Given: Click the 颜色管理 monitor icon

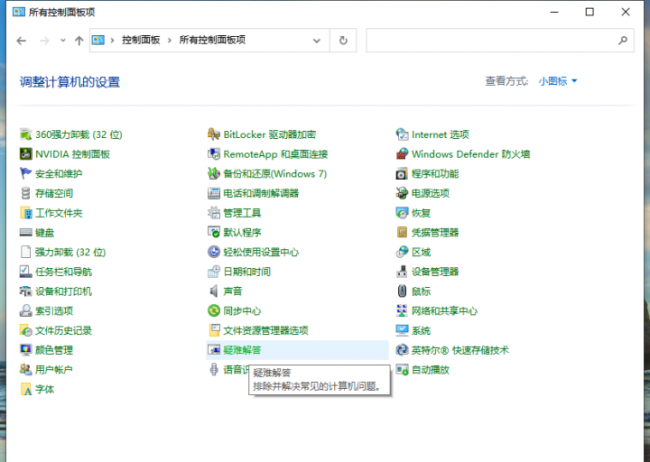Looking at the screenshot, I should (26, 350).
